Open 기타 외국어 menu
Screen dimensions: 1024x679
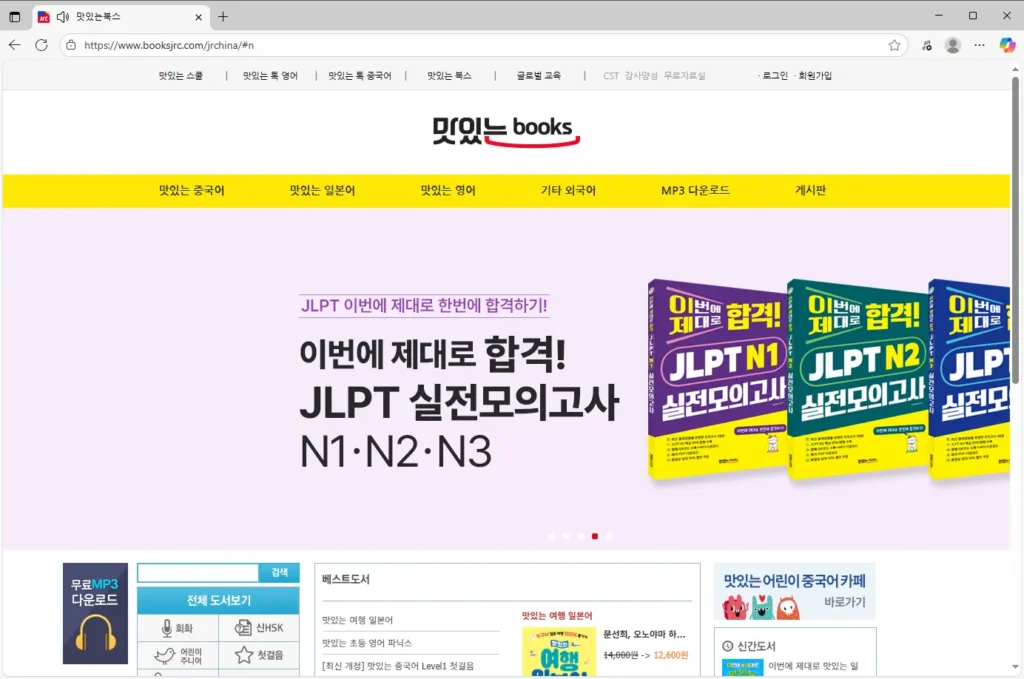click(568, 191)
